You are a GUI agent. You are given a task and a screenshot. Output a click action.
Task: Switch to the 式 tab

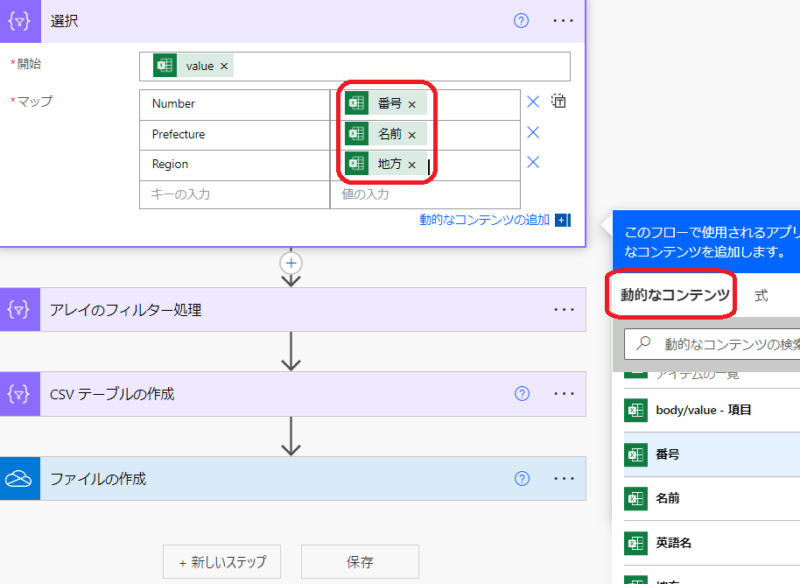coord(761,296)
